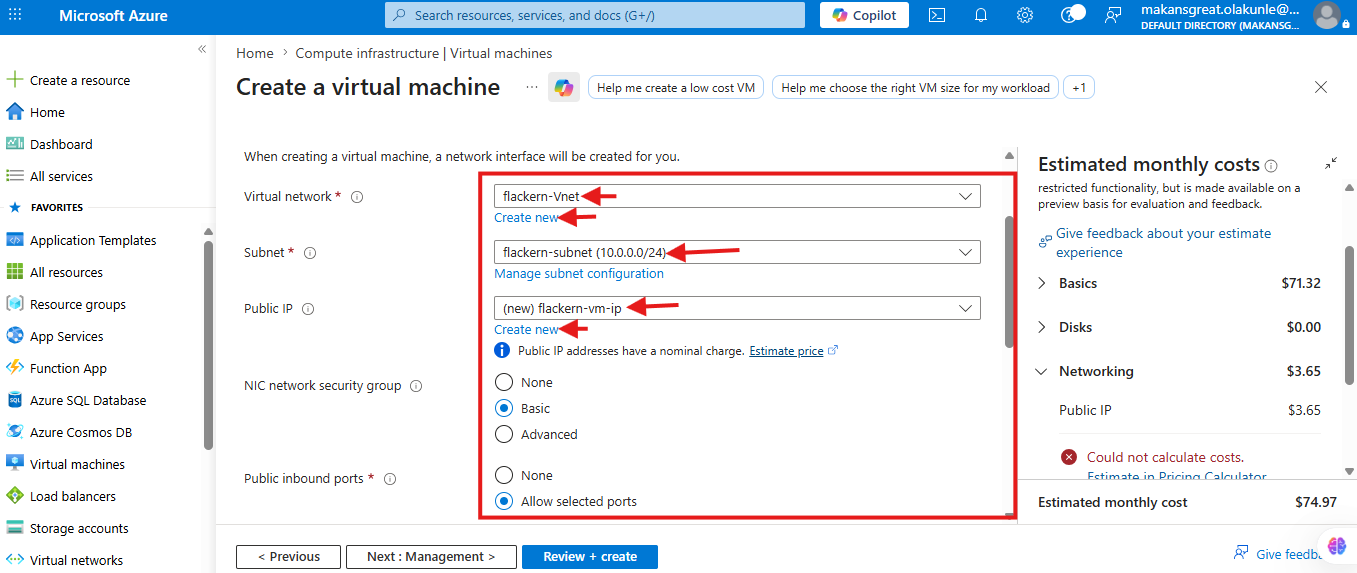
Task: Collapse the left sidebar with double-chevron icon
Action: click(x=202, y=49)
